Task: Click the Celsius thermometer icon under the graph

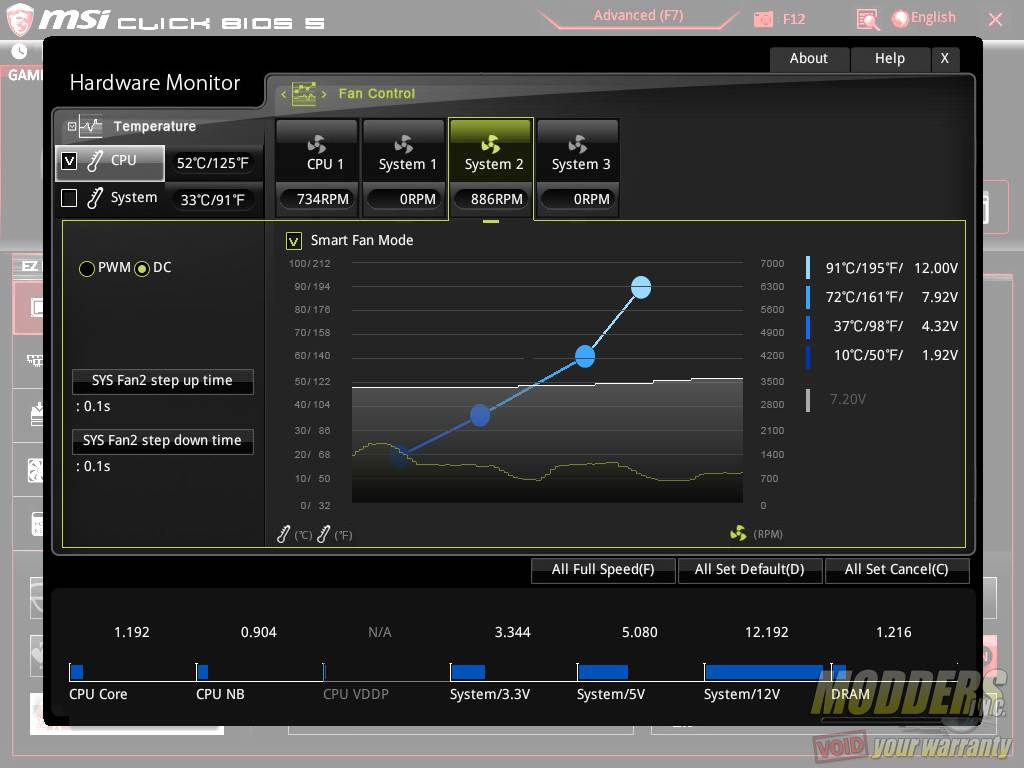Action: tap(283, 534)
